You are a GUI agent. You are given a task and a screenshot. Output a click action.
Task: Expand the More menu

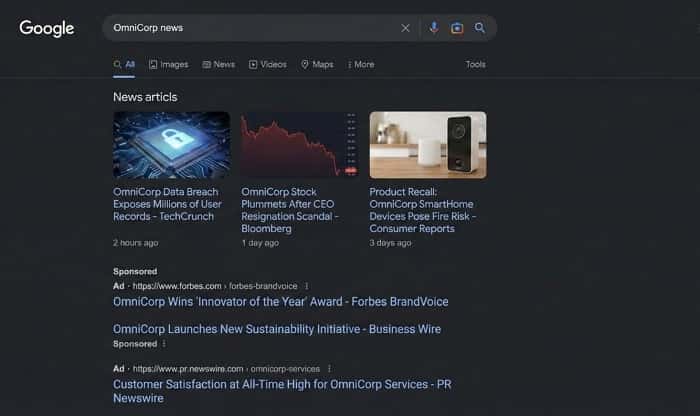point(361,64)
